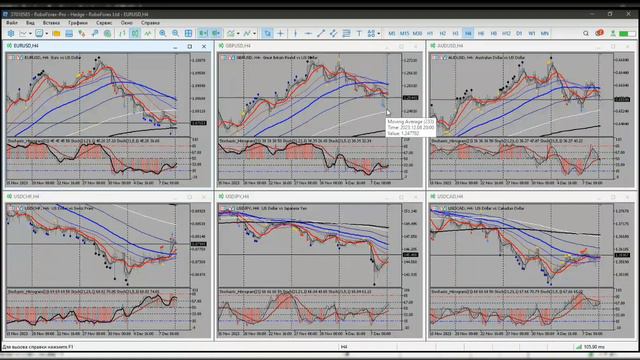640x360 pixels.
Task: Open the indicators list icon
Action: coord(231,33)
